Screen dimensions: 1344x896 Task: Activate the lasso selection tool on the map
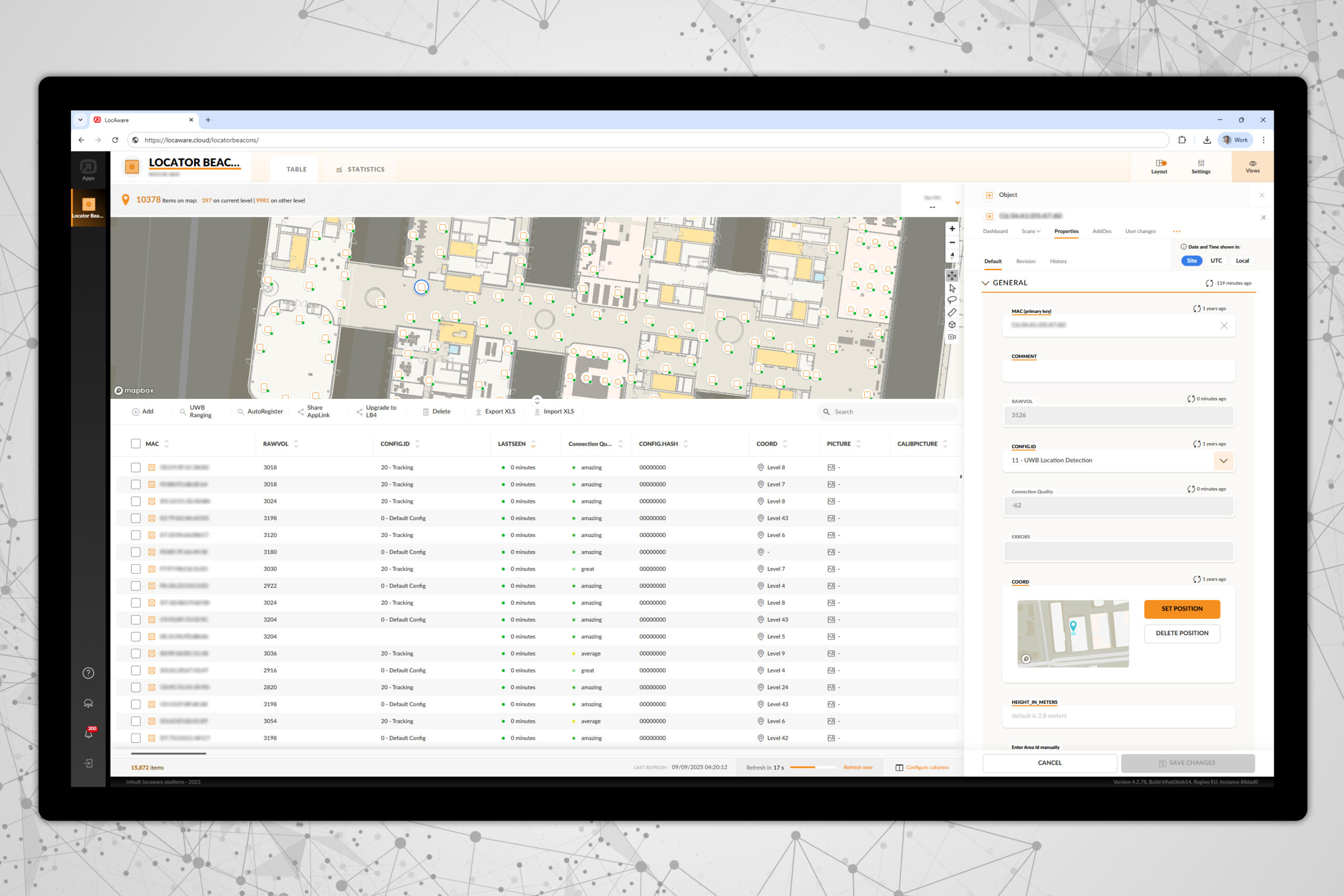(x=952, y=299)
